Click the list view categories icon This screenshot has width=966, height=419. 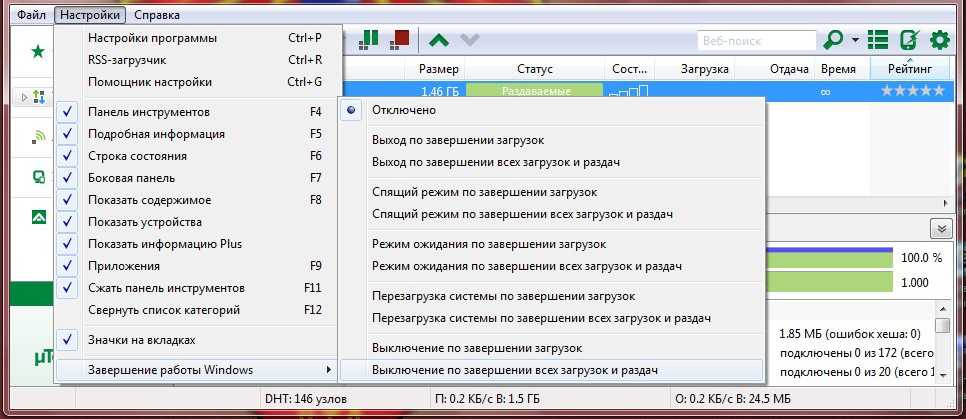(x=878, y=40)
